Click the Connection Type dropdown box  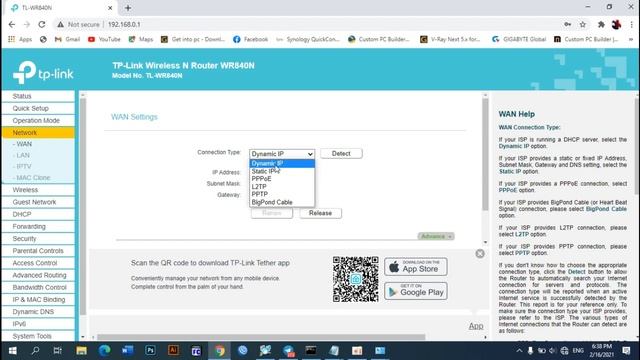282,154
